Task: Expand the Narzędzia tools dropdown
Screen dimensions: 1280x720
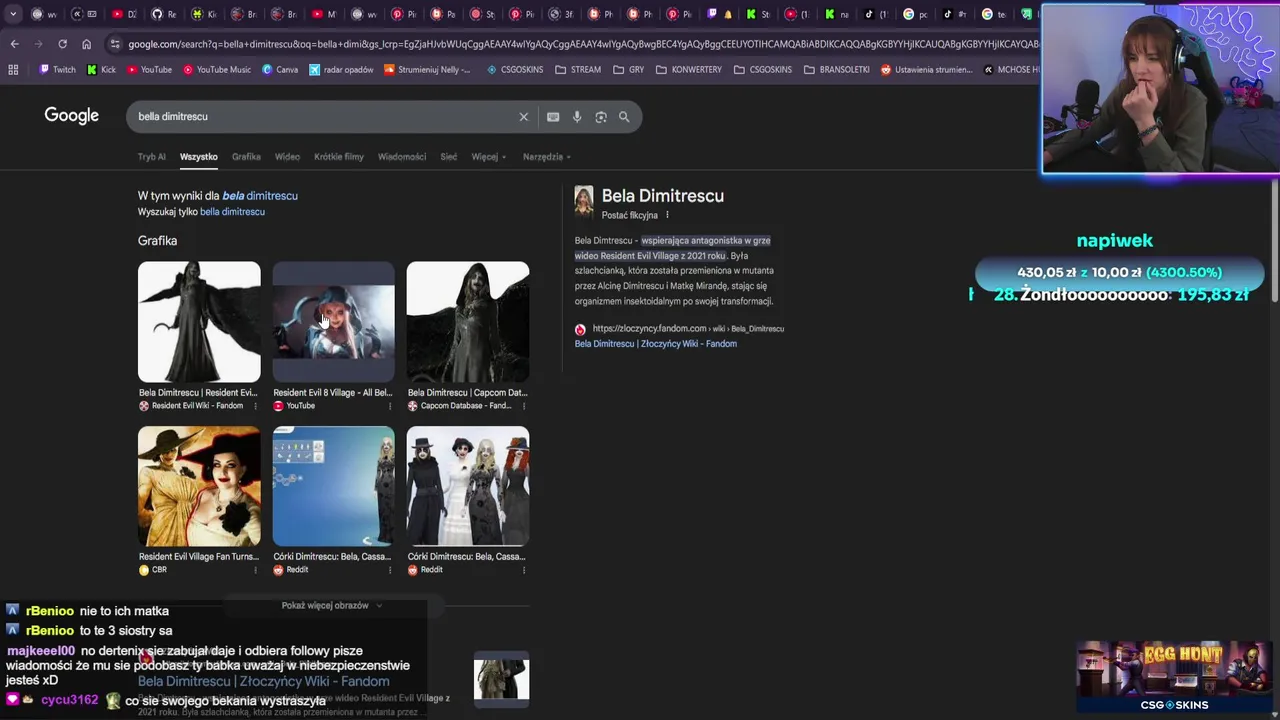Action: [x=546, y=157]
